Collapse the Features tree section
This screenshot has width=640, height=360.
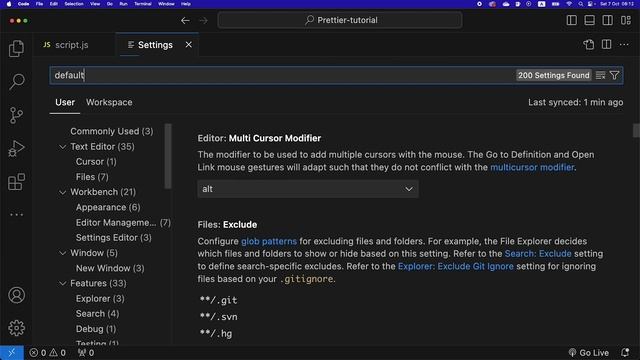(x=62, y=283)
